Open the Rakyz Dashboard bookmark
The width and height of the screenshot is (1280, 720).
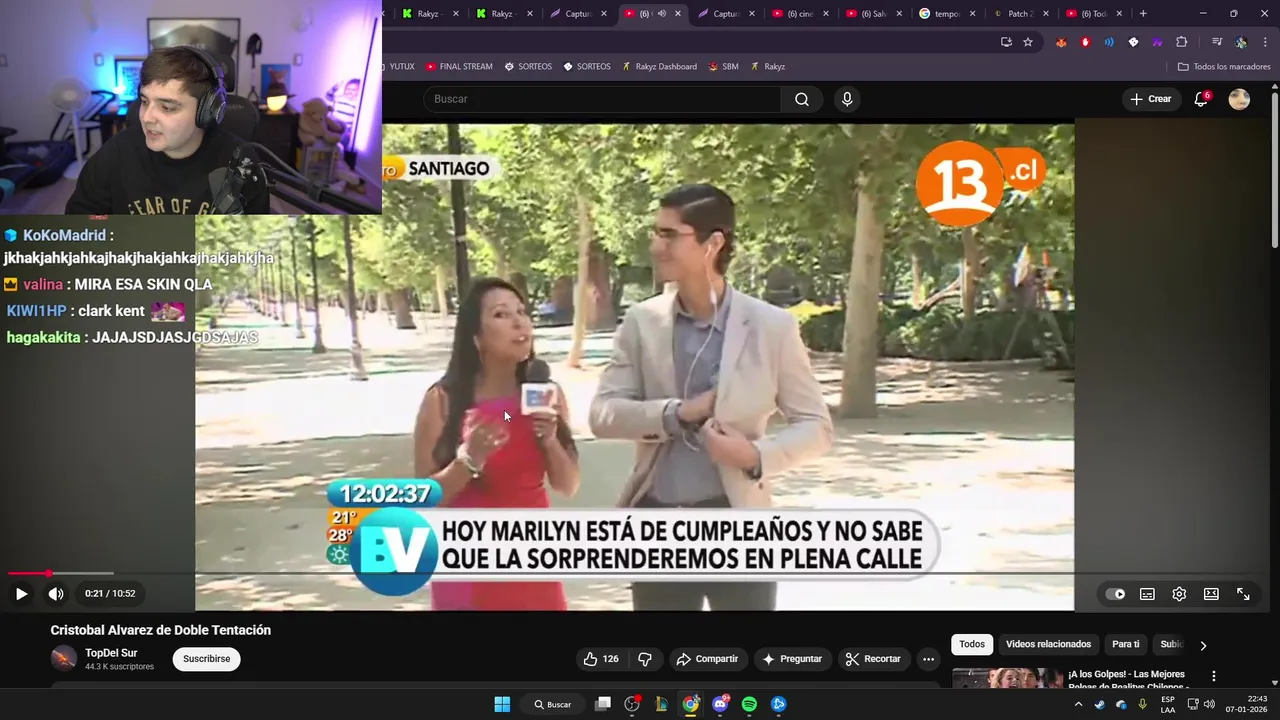click(659, 67)
